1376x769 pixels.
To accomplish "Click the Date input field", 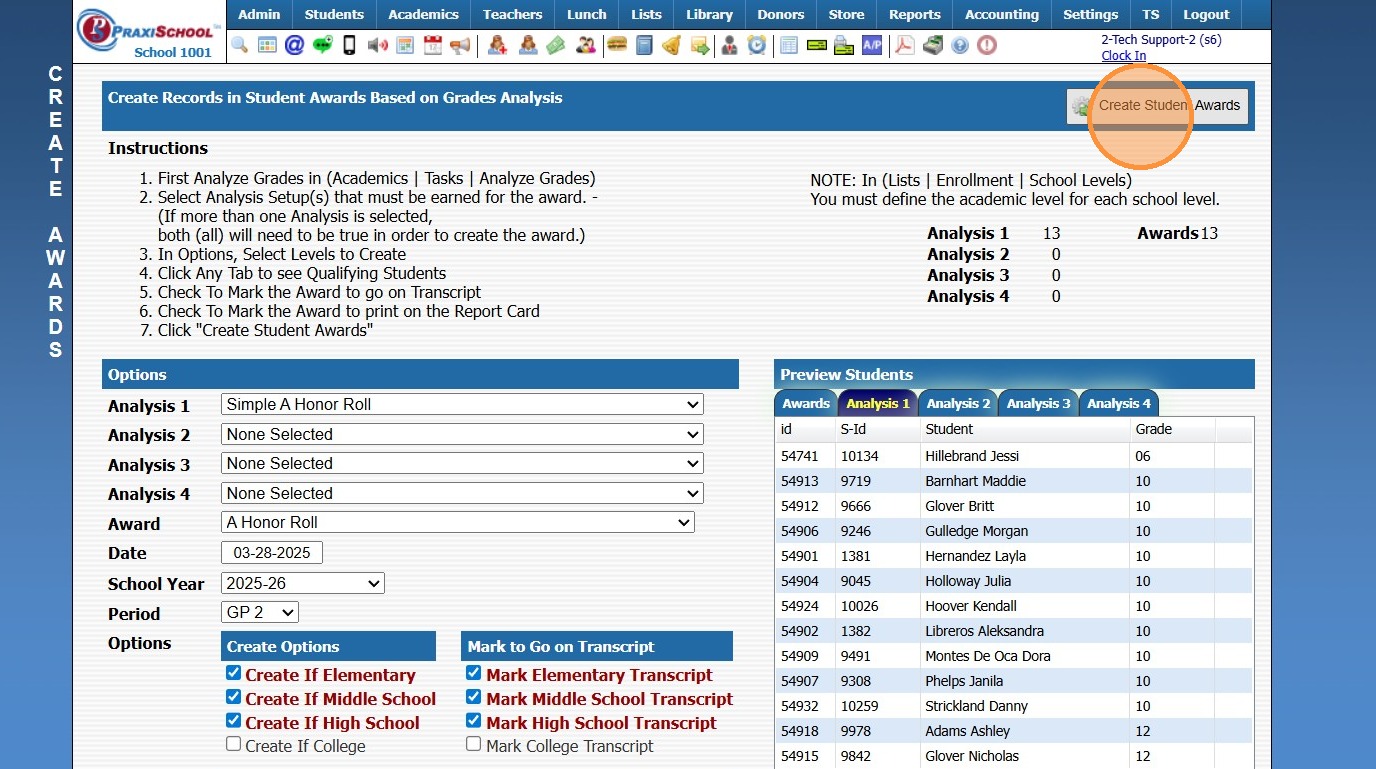I will (271, 553).
